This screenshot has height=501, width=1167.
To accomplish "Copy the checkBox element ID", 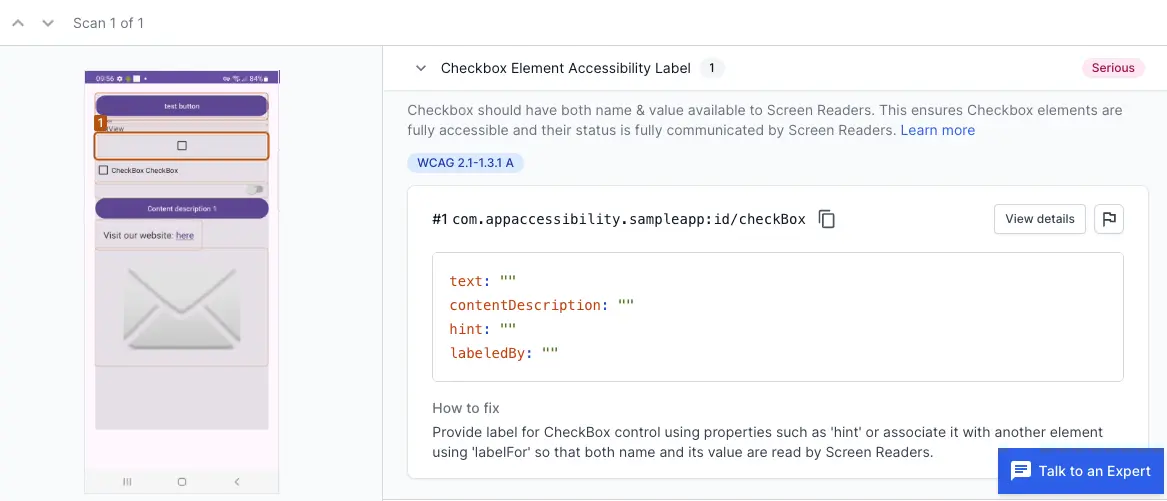I will pyautogui.click(x=827, y=219).
